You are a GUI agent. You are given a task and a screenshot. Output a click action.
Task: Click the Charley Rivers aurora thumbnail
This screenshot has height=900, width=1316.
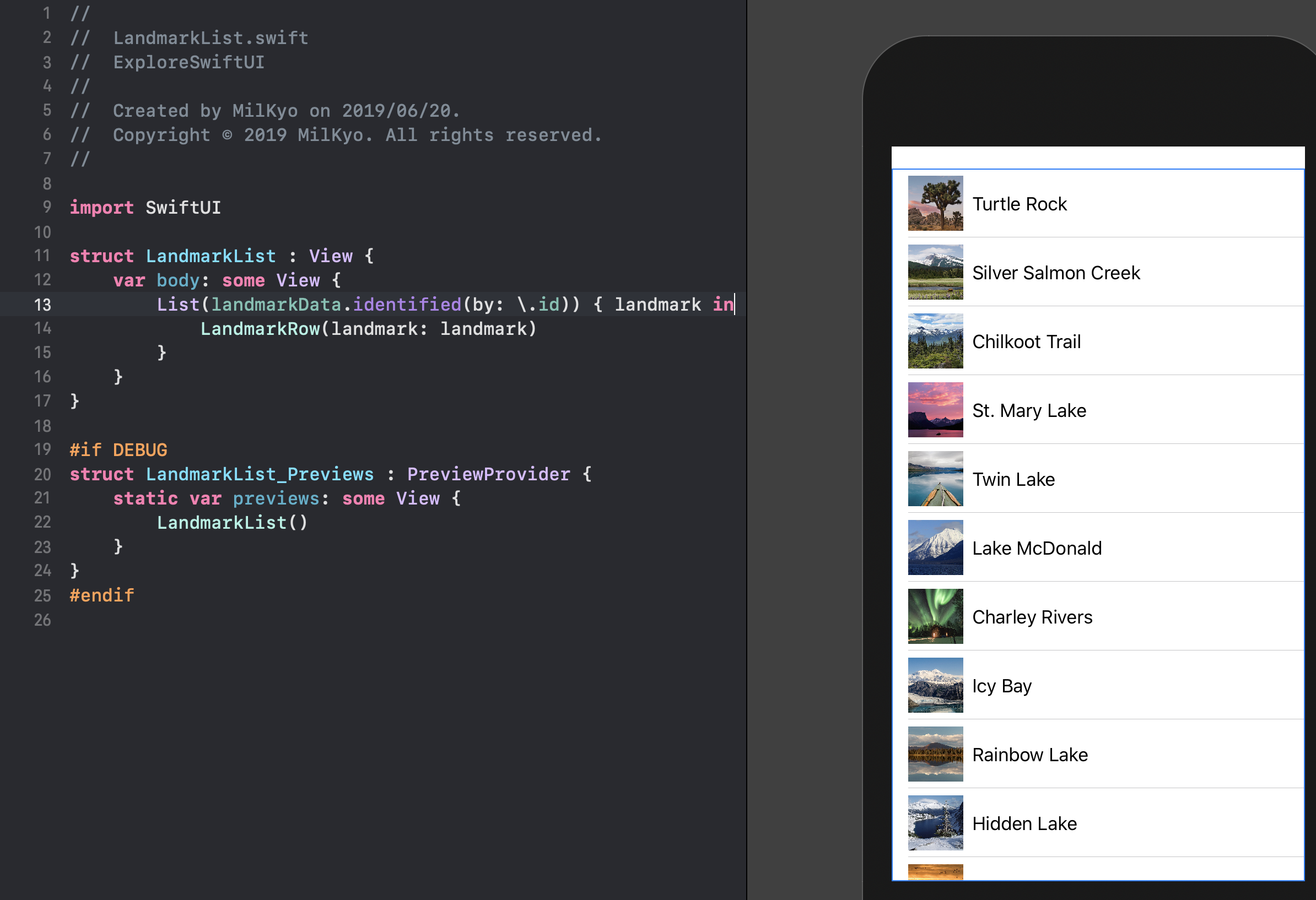tap(935, 616)
